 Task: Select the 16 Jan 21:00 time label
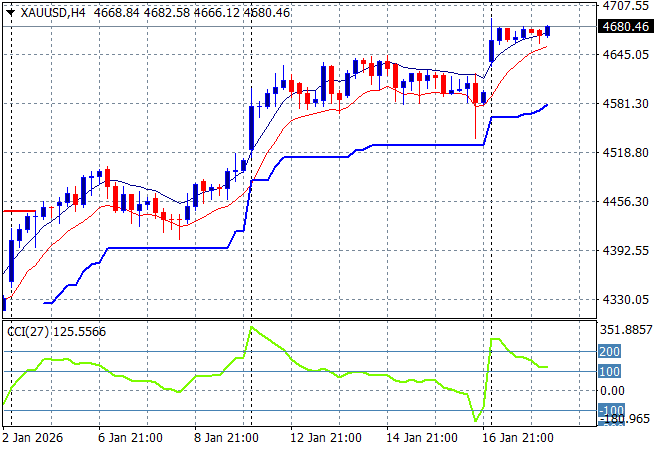tap(515, 438)
